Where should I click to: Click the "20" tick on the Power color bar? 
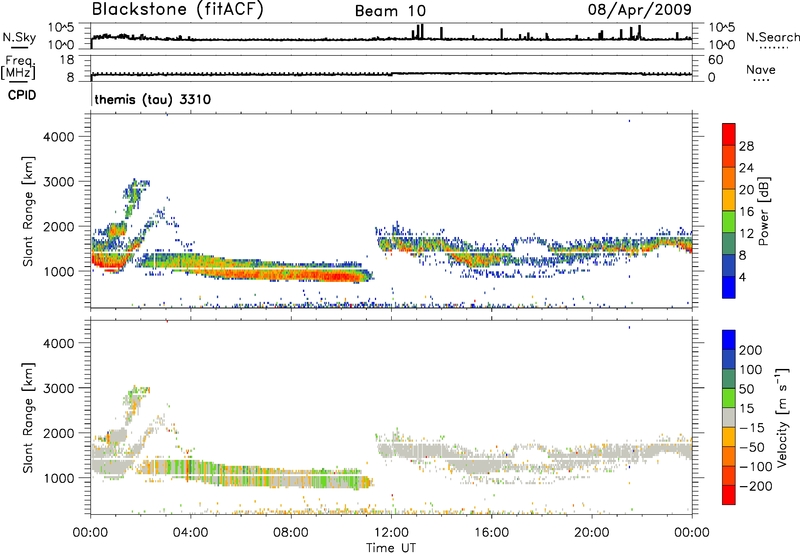(746, 190)
